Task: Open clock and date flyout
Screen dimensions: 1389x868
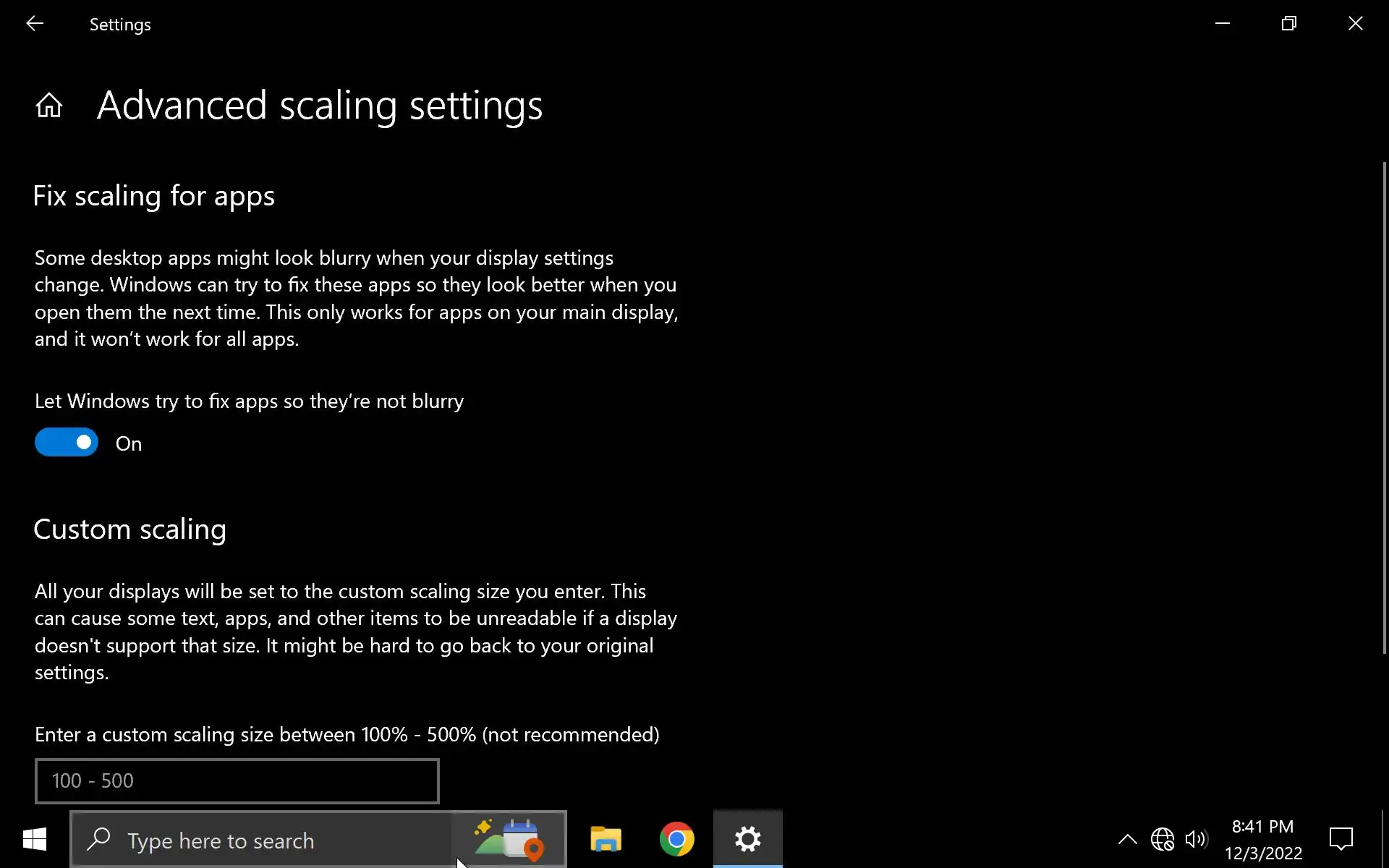Action: tap(1262, 839)
